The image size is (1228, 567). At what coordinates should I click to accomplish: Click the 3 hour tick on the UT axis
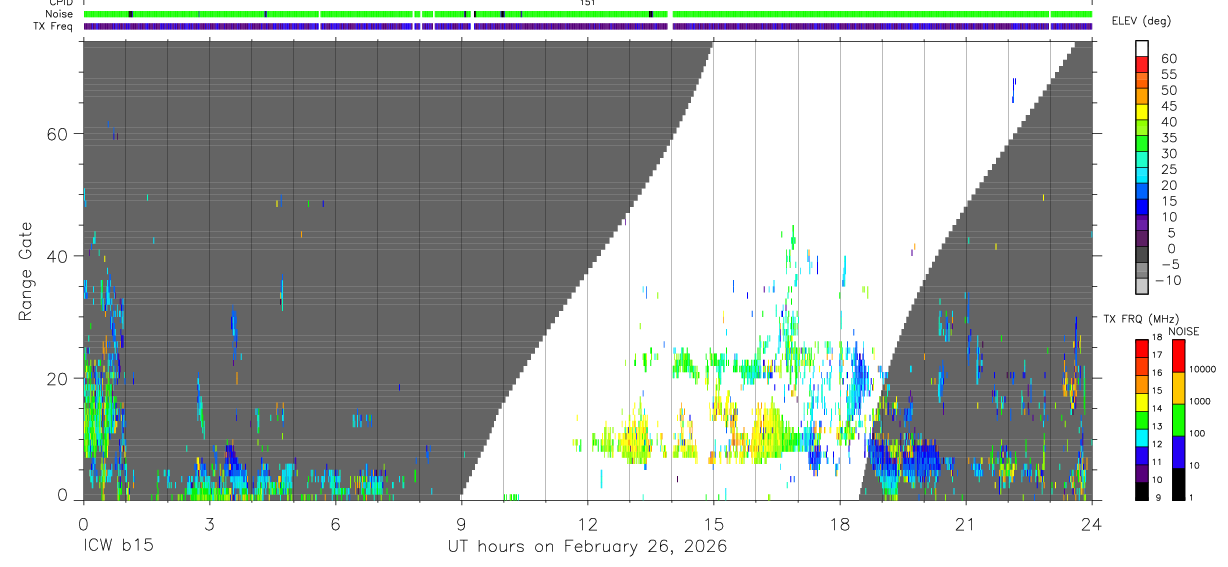coord(209,524)
